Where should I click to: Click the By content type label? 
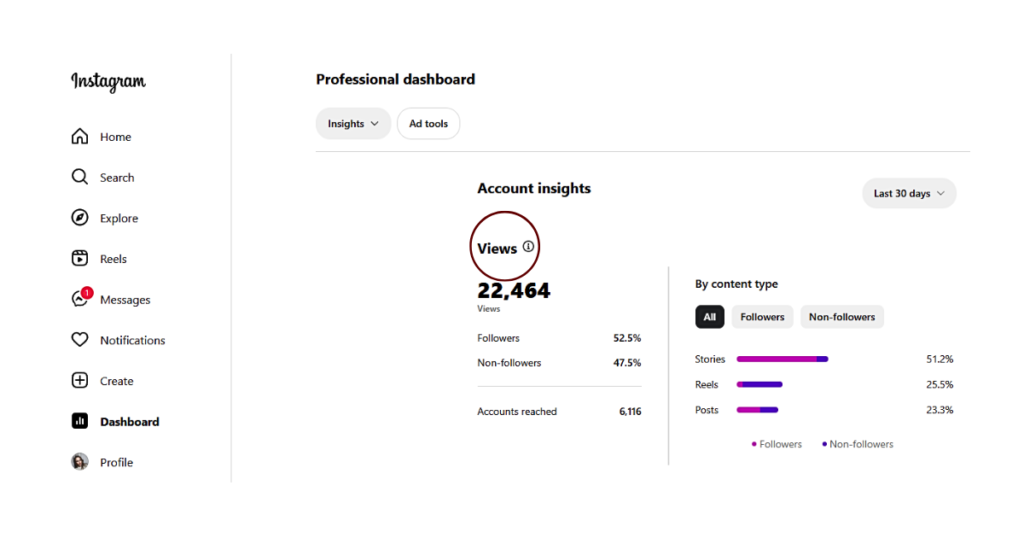[x=737, y=284]
